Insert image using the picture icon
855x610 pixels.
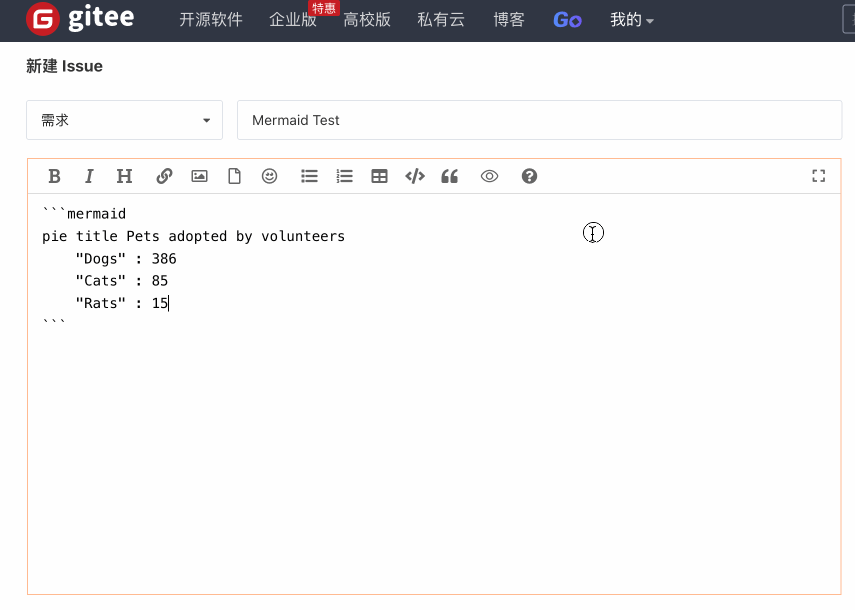coord(200,176)
